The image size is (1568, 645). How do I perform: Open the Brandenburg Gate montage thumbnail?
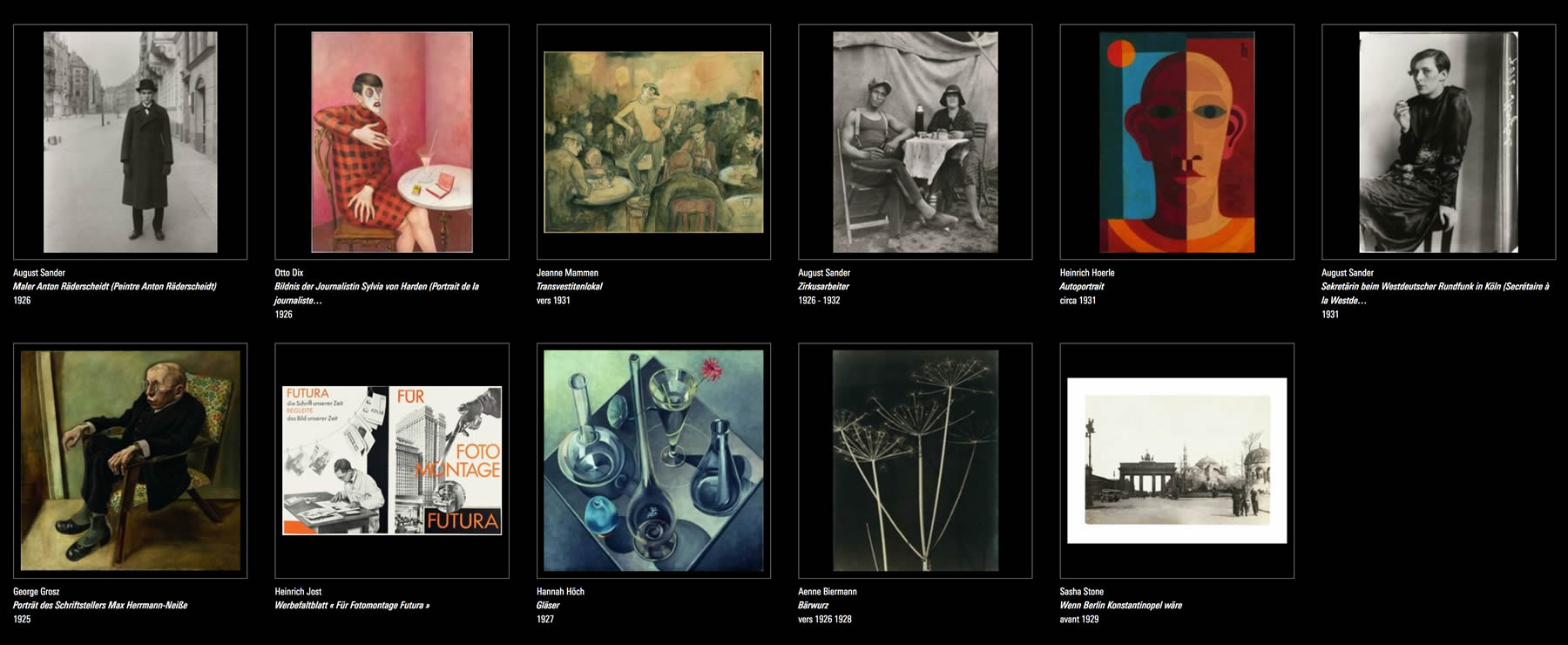pos(1177,461)
